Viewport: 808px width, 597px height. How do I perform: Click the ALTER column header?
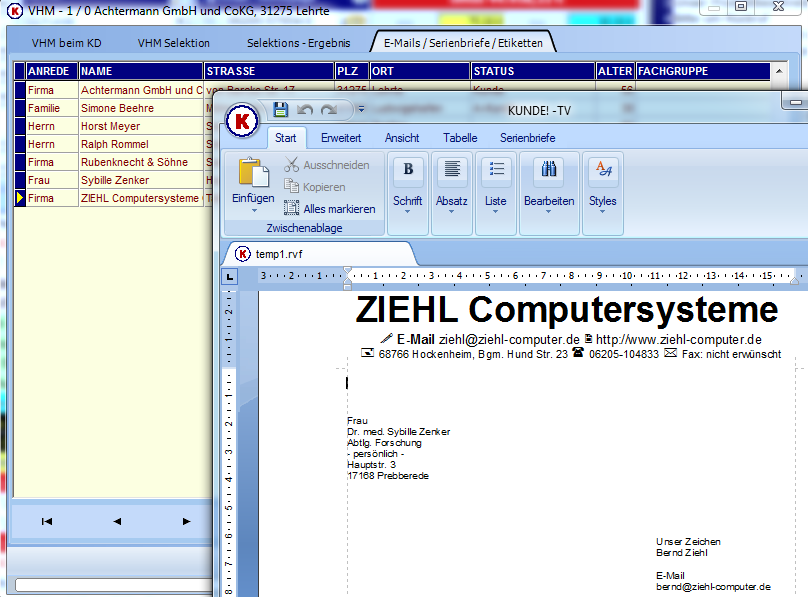pos(615,71)
